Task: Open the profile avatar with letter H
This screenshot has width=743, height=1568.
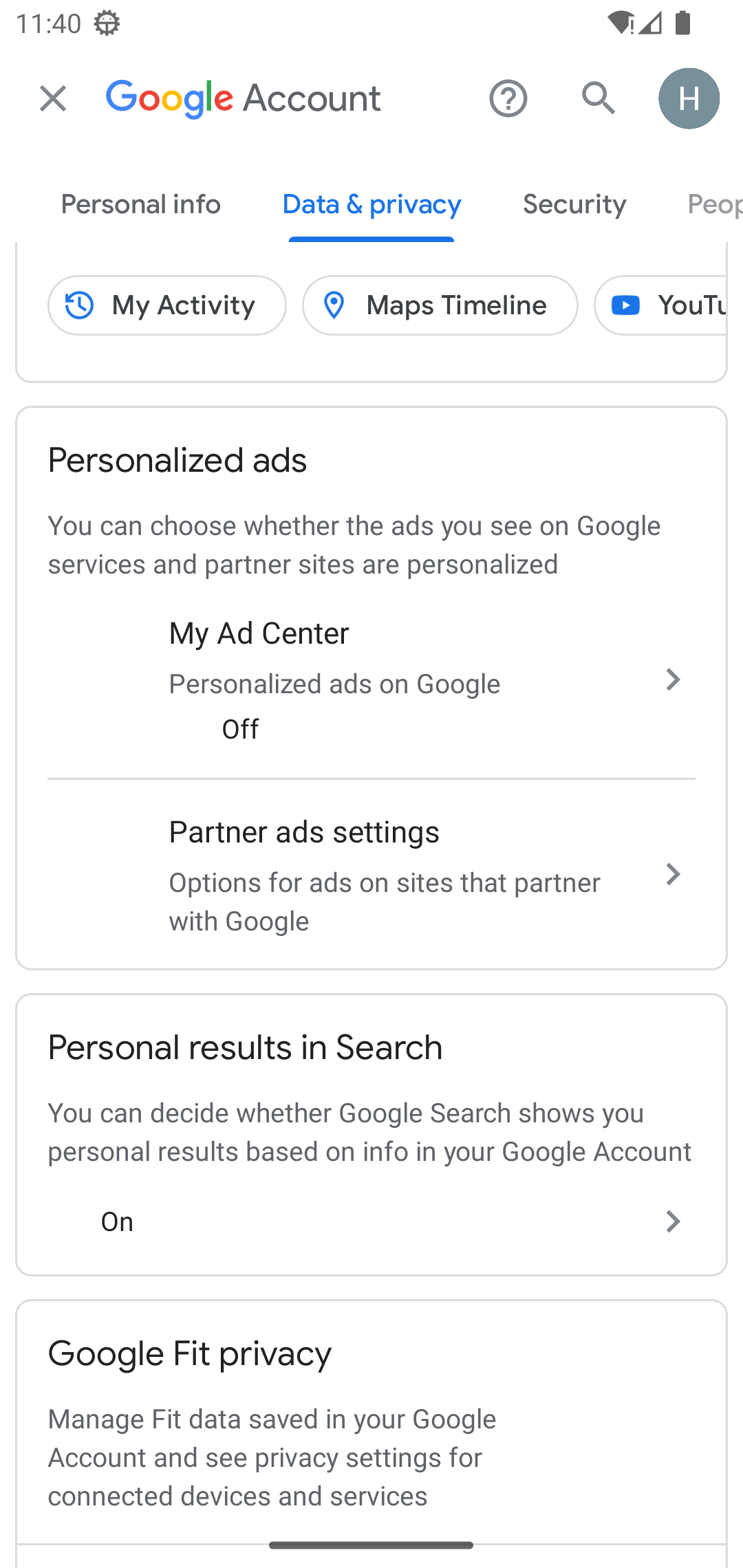Action: pyautogui.click(x=689, y=98)
